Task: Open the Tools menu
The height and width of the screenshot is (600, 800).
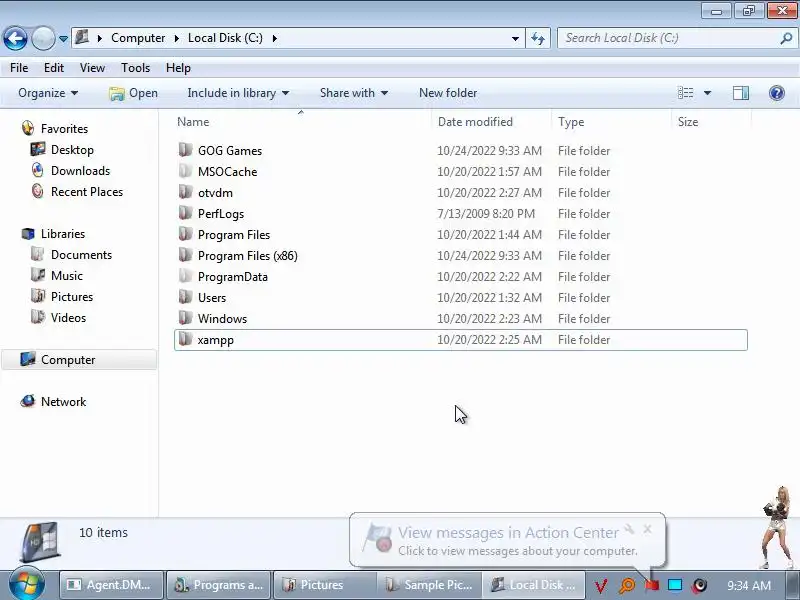Action: click(135, 68)
